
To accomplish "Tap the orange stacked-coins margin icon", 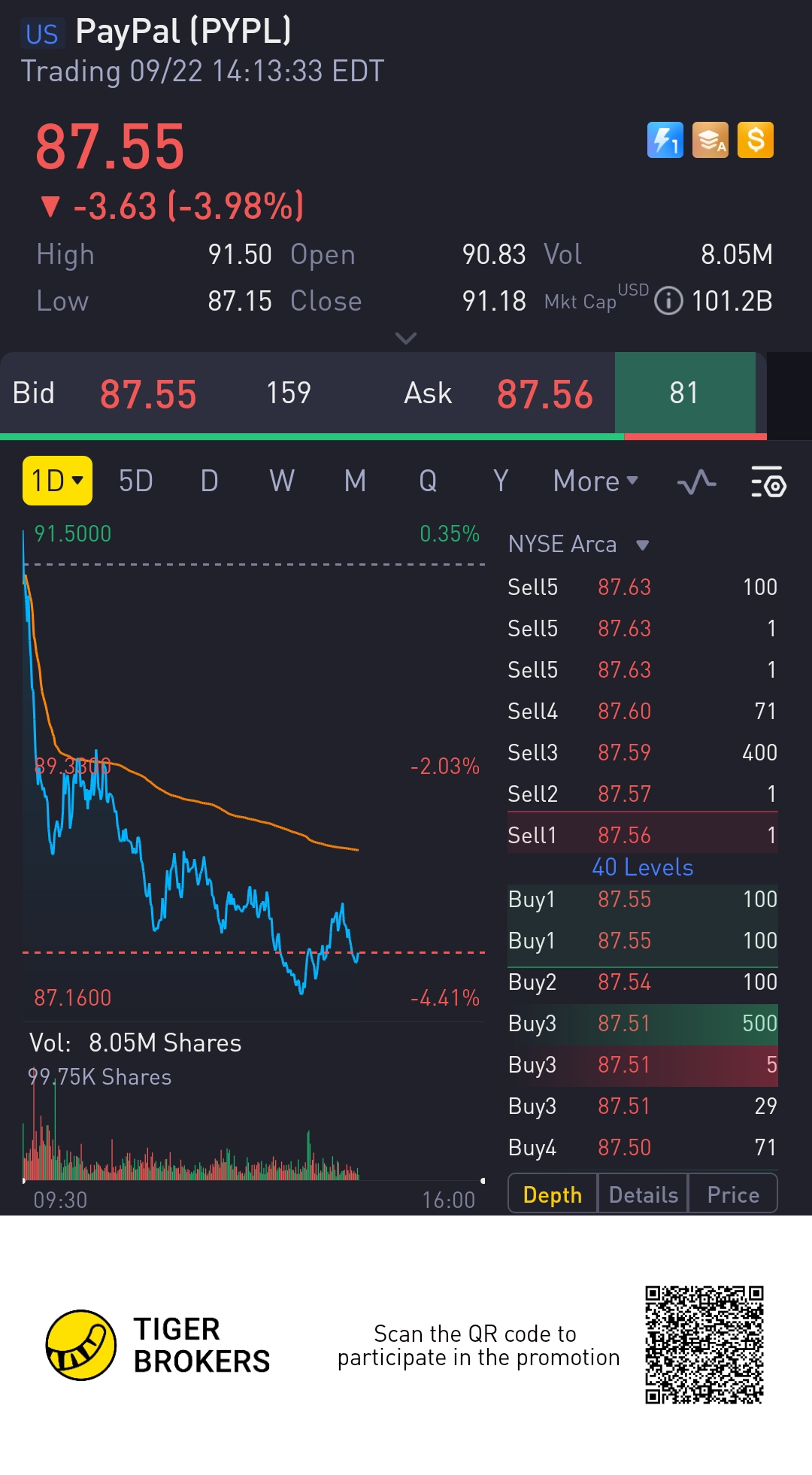I will pyautogui.click(x=710, y=140).
